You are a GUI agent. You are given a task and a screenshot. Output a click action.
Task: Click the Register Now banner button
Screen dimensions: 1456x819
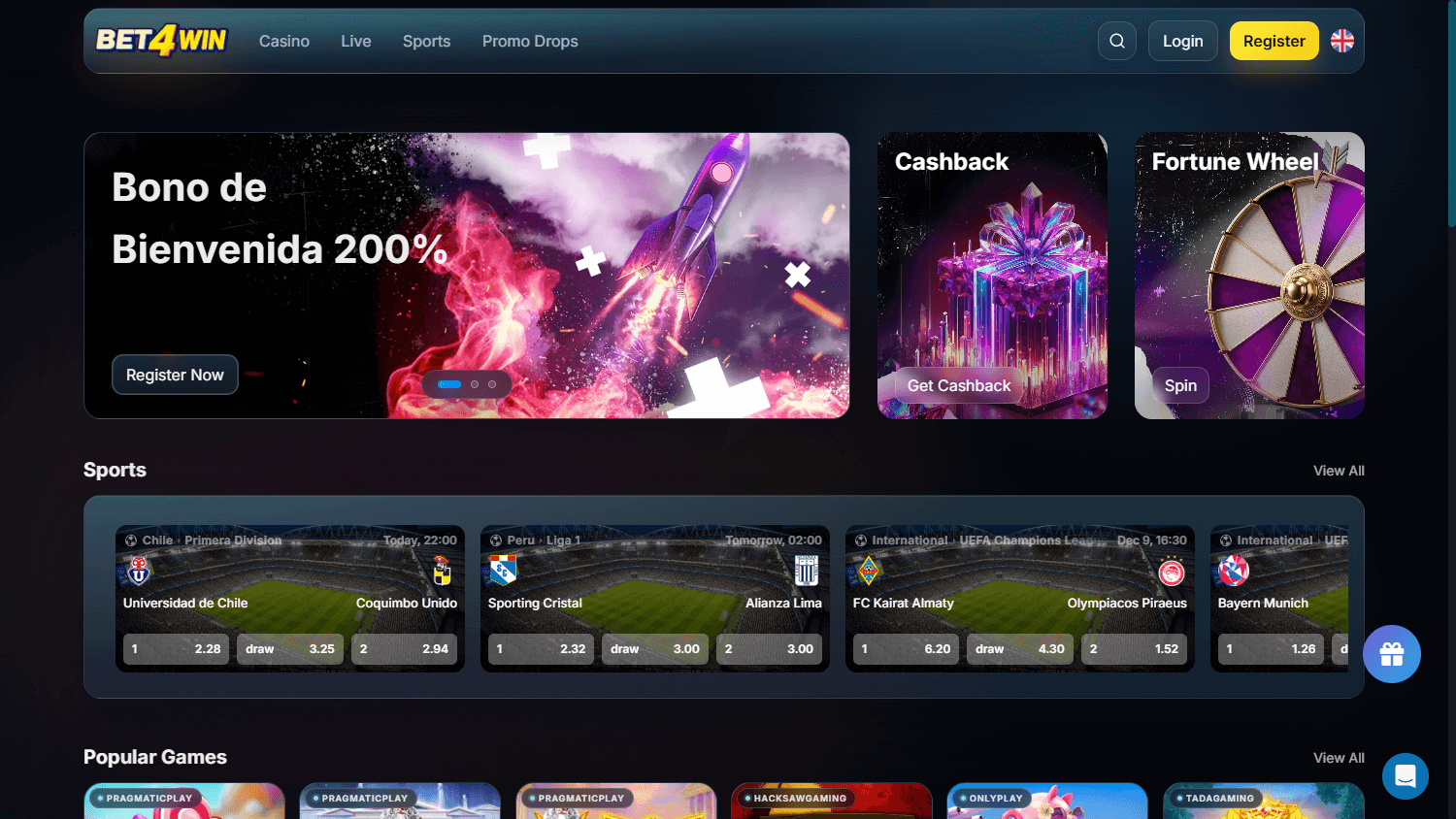click(175, 375)
